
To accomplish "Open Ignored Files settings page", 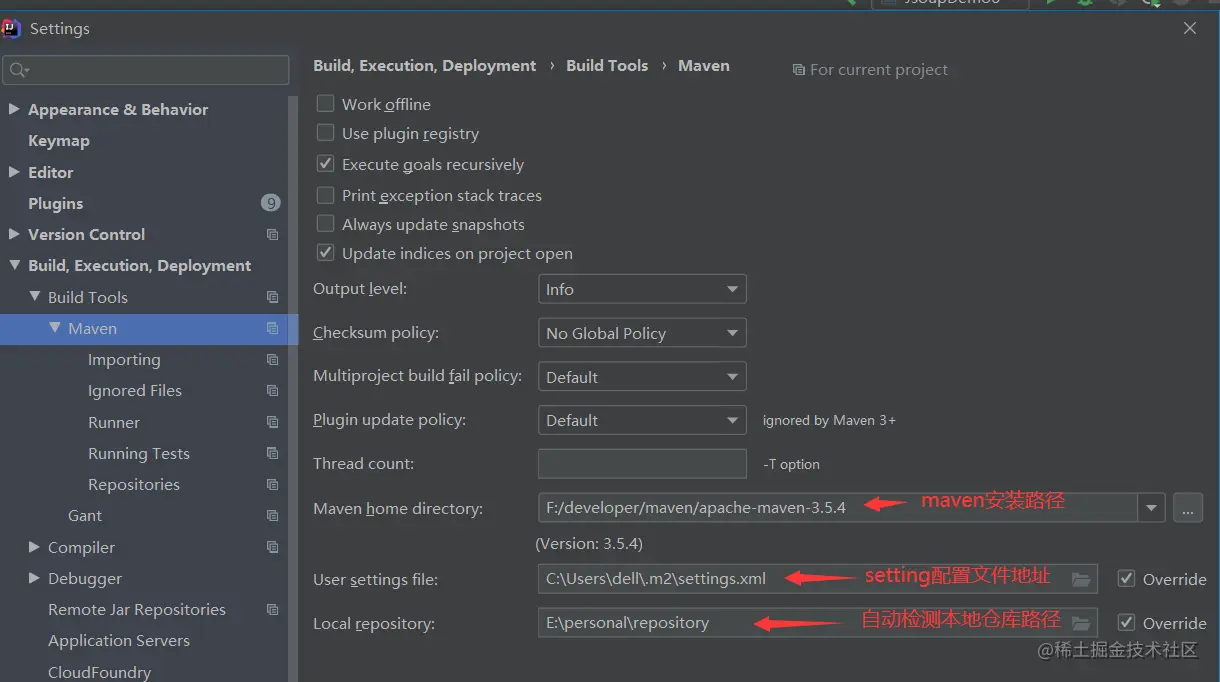I will pos(135,391).
